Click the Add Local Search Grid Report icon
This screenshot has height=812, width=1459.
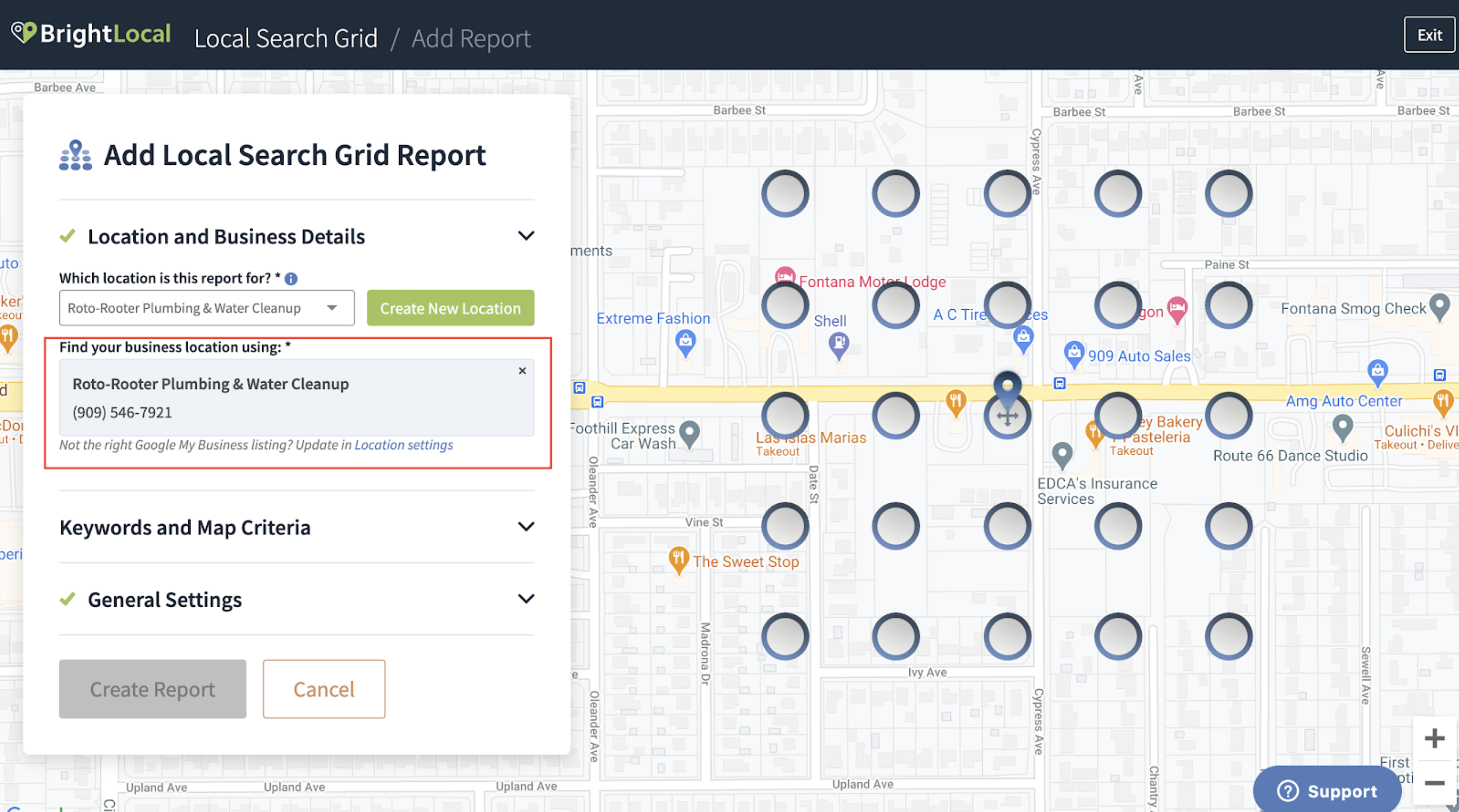(76, 155)
